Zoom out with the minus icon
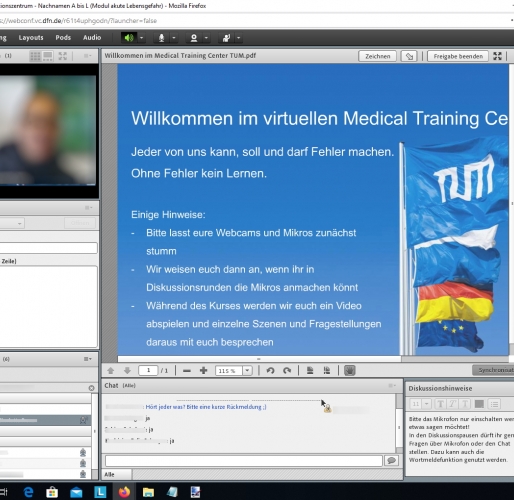The height and width of the screenshot is (500, 514). (187, 371)
